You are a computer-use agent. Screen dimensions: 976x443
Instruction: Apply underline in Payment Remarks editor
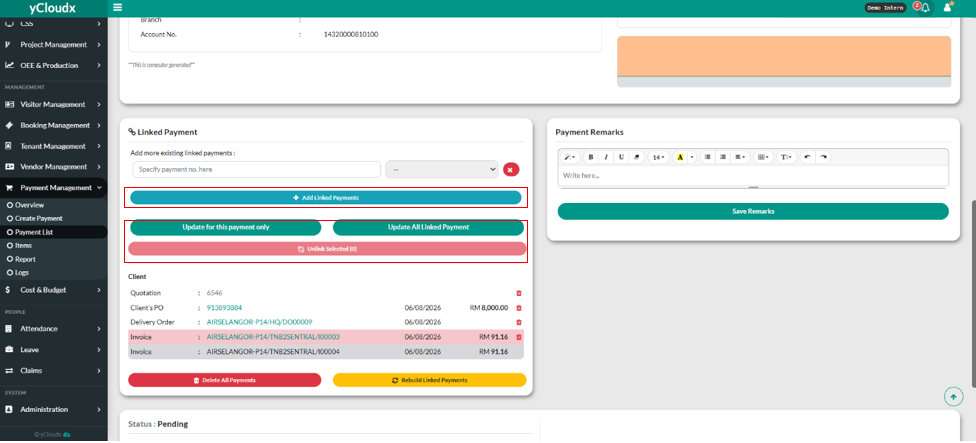point(621,157)
